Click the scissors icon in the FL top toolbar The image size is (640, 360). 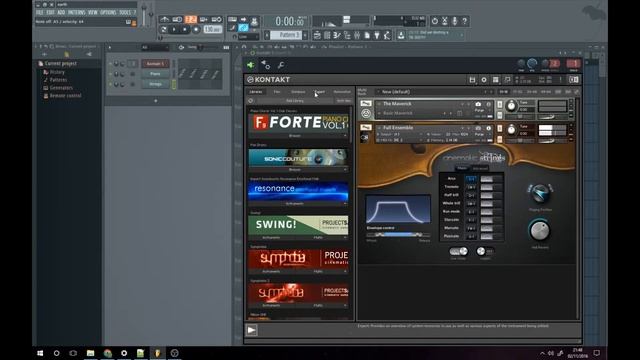pyautogui.click(x=444, y=21)
